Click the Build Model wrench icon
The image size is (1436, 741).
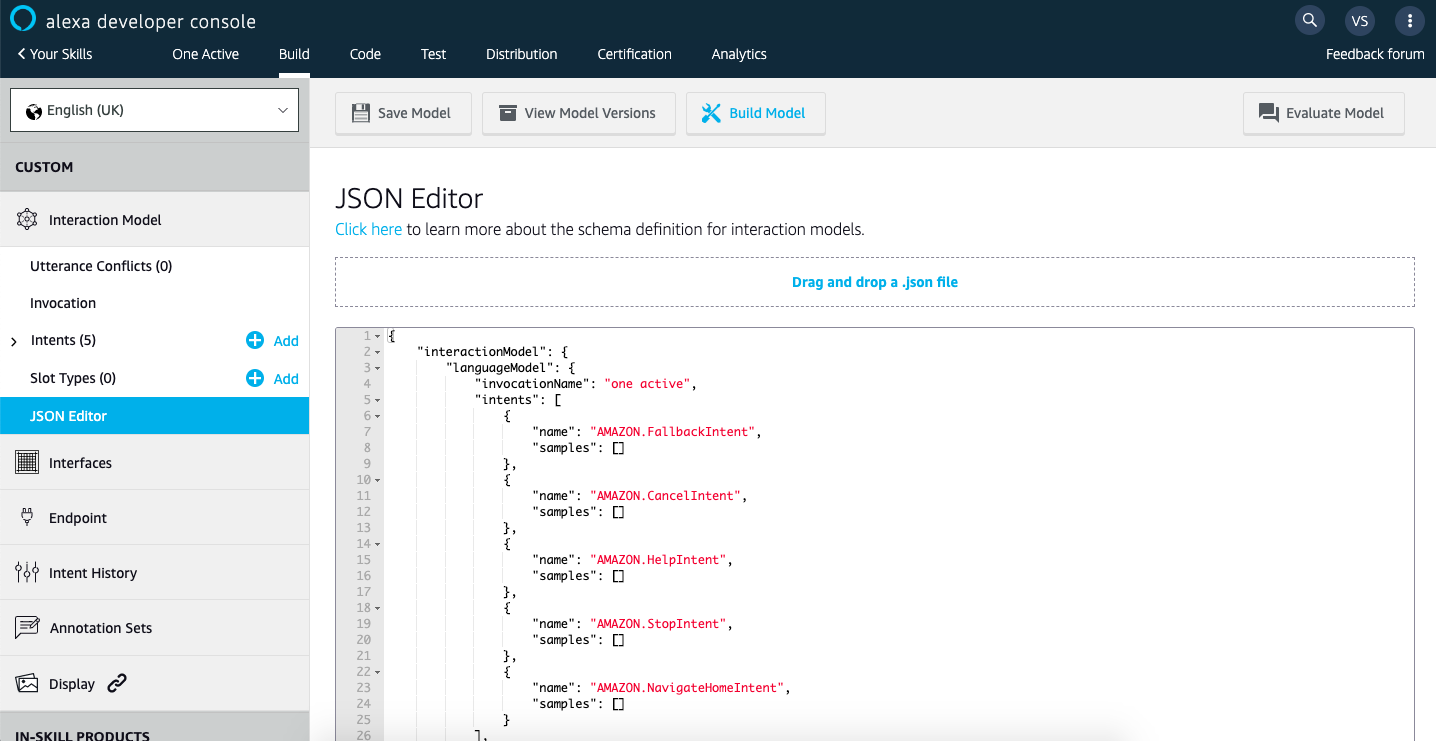coord(711,113)
